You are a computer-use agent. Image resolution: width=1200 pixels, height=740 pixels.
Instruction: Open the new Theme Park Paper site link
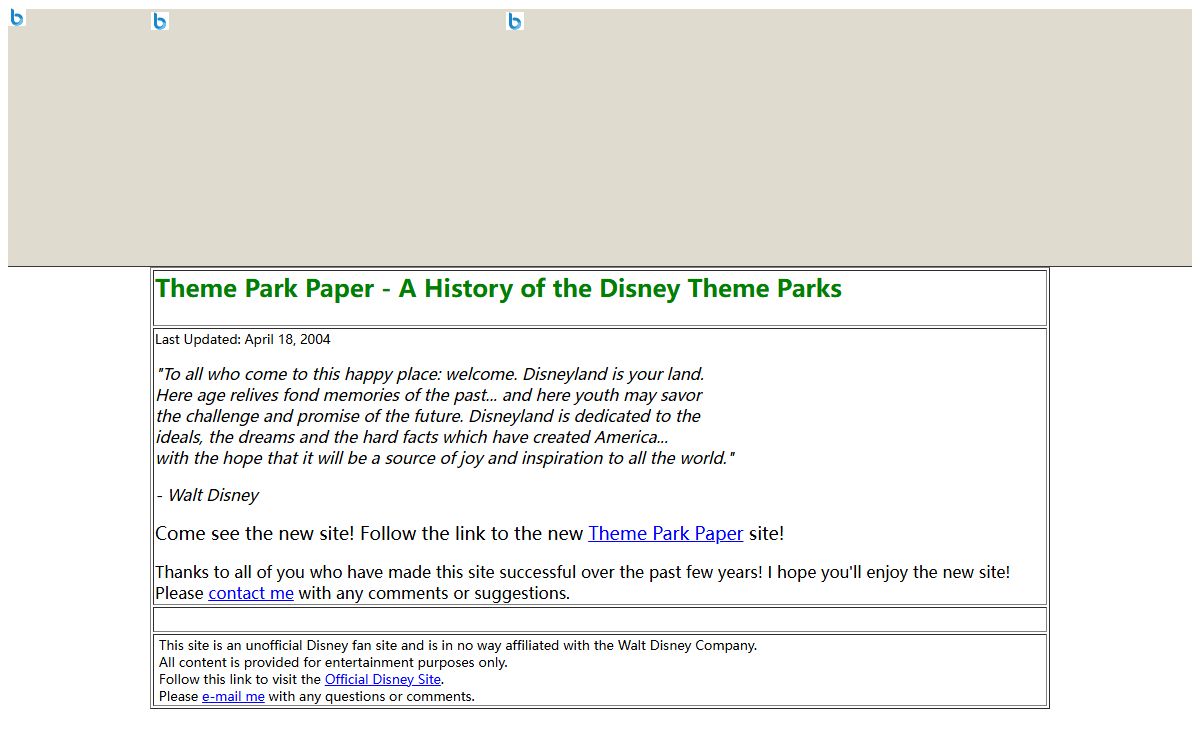[x=665, y=533]
